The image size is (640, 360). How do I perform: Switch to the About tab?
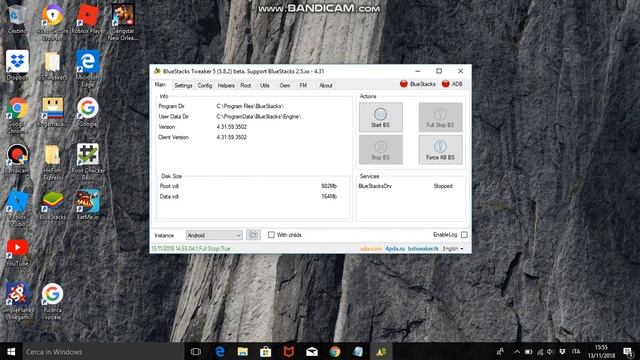pos(326,85)
